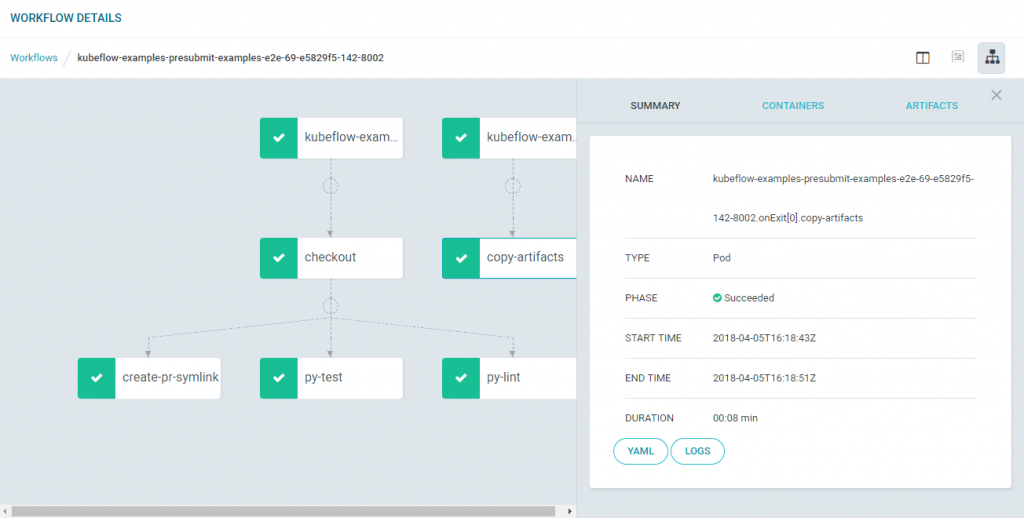Switch to the ARTIFACTS tab
The height and width of the screenshot is (518, 1024).
[x=931, y=105]
